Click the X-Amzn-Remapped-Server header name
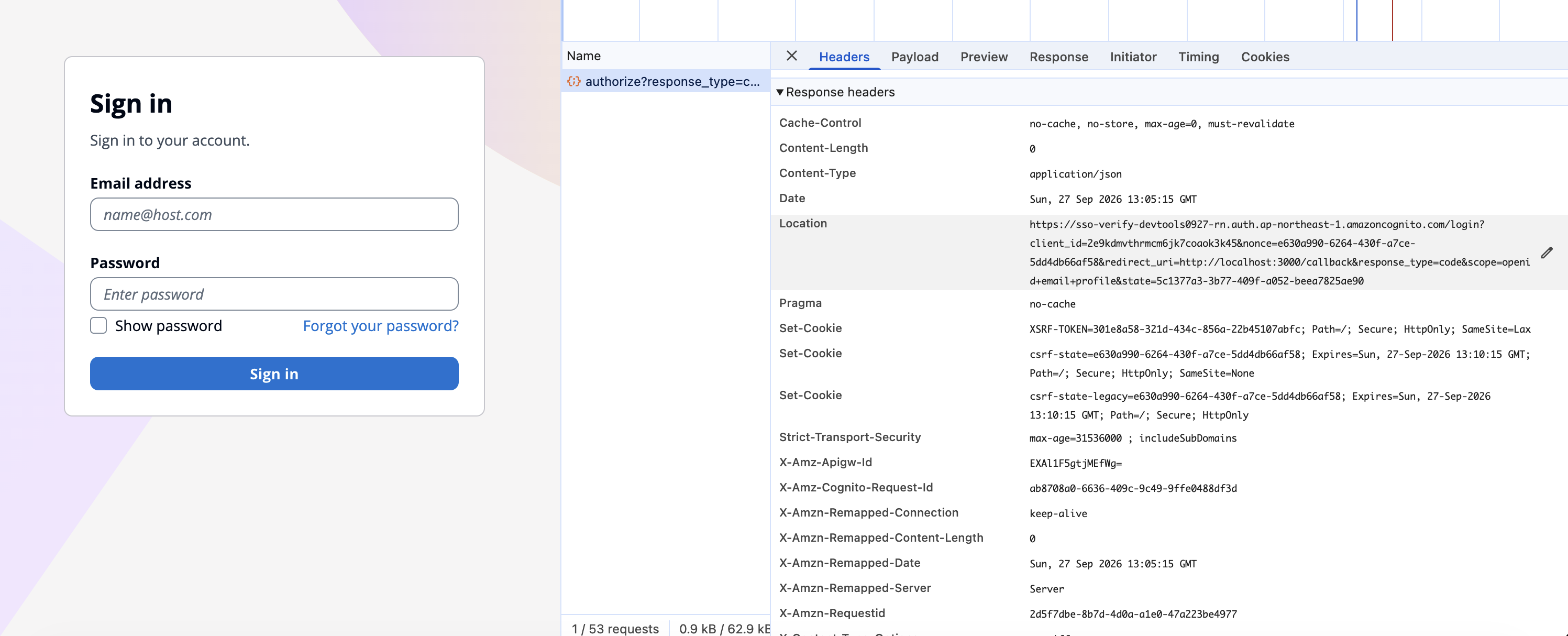This screenshot has width=1568, height=636. click(x=855, y=588)
